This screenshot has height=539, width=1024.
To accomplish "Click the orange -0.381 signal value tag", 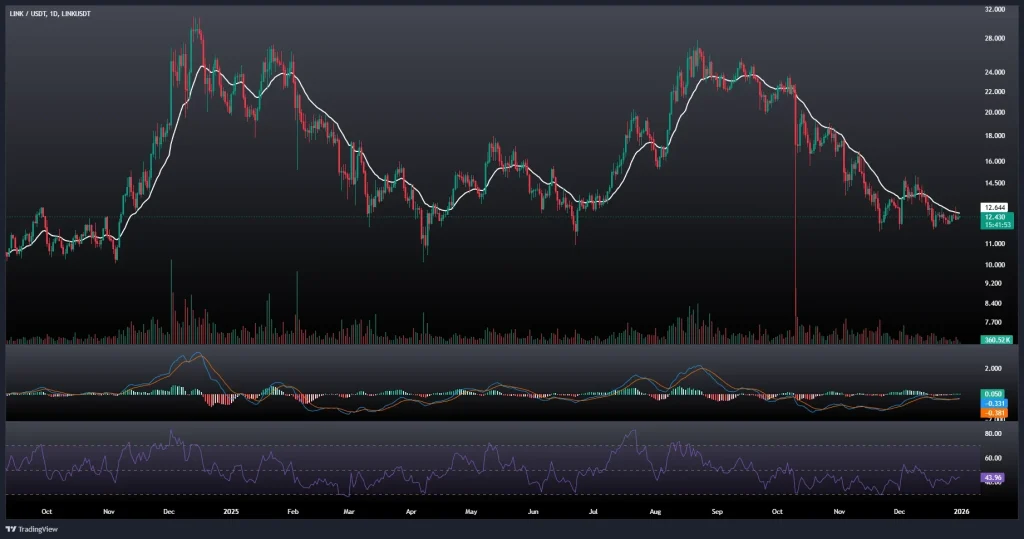I will coord(994,413).
